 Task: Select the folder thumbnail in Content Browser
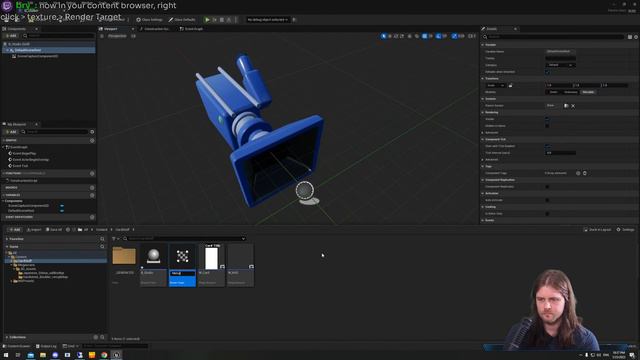point(124,256)
